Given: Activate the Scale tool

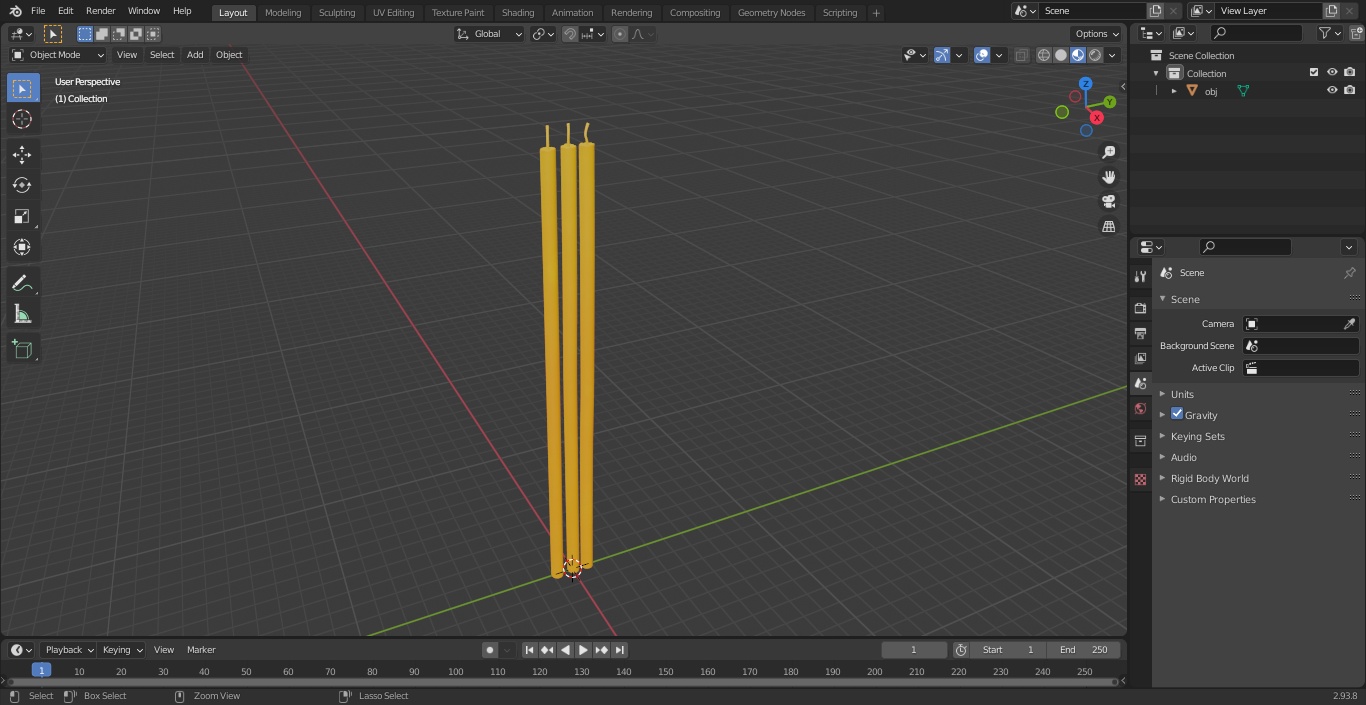Looking at the screenshot, I should click(x=22, y=216).
